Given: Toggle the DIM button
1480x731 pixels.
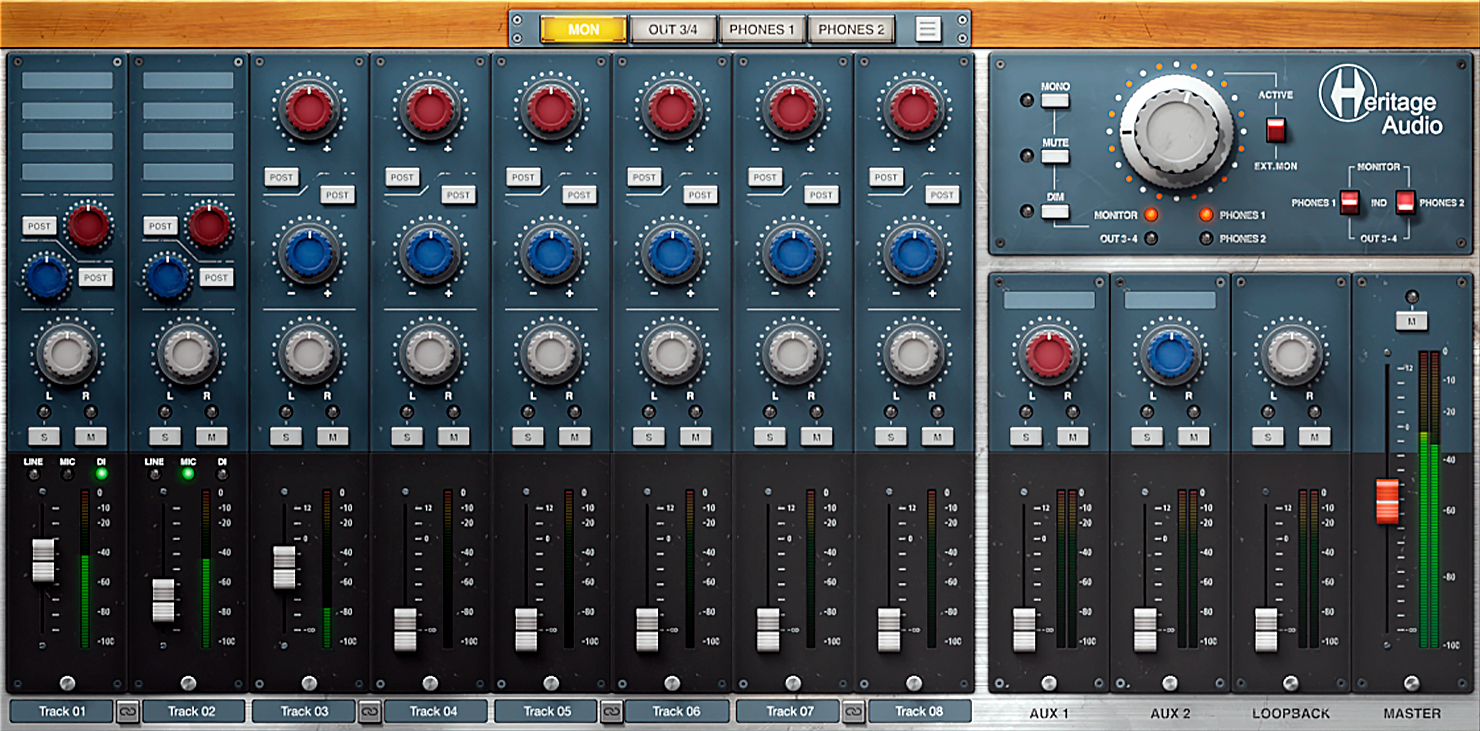Looking at the screenshot, I should pos(1055,211).
